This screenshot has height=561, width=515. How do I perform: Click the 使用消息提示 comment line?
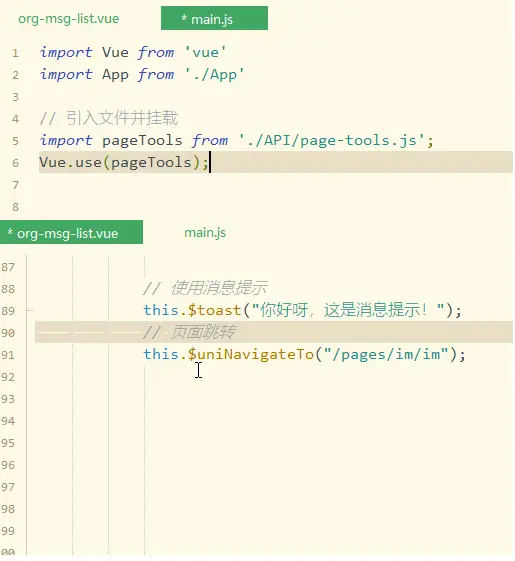[205, 288]
